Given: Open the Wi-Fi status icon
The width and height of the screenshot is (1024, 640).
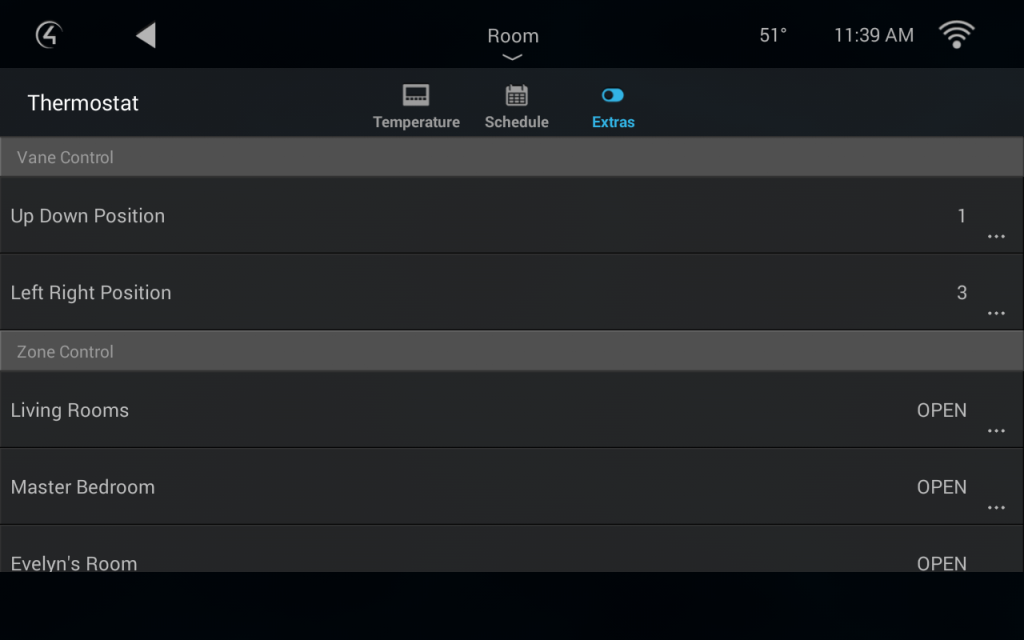Looking at the screenshot, I should tap(956, 35).
